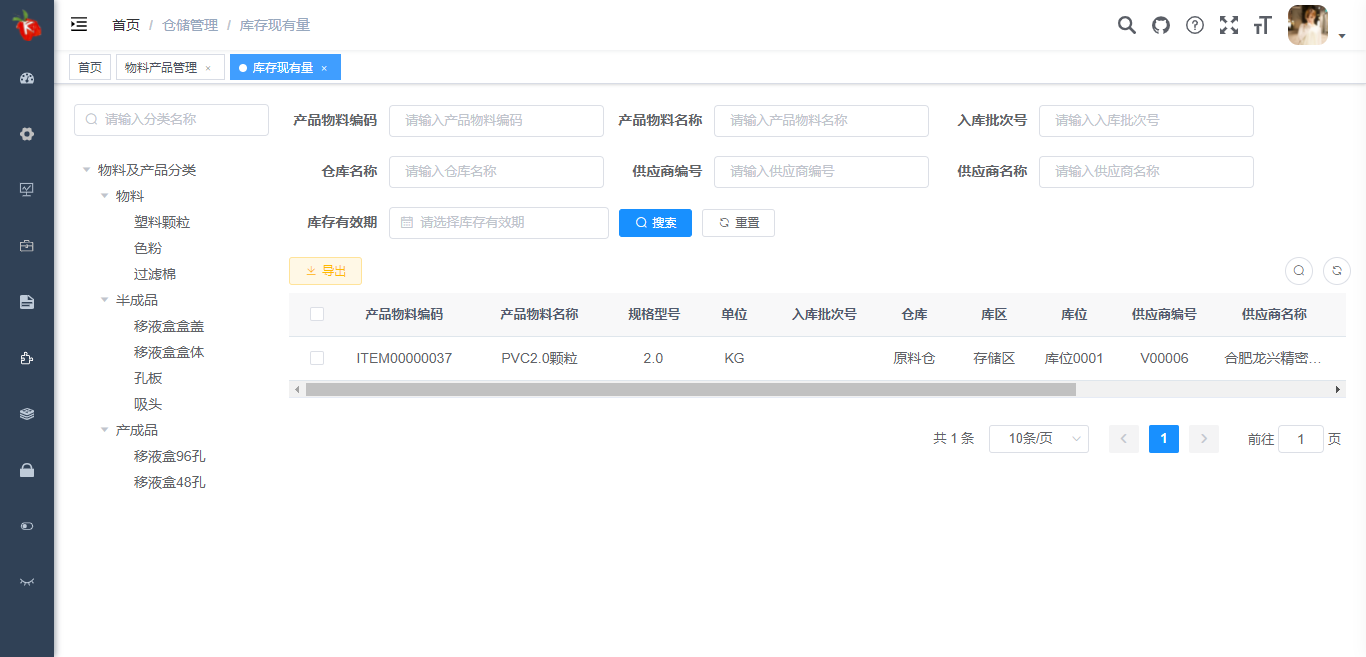Collapse sidebar using the hamburger icon
Viewport: 1366px width, 657px height.
coord(79,25)
